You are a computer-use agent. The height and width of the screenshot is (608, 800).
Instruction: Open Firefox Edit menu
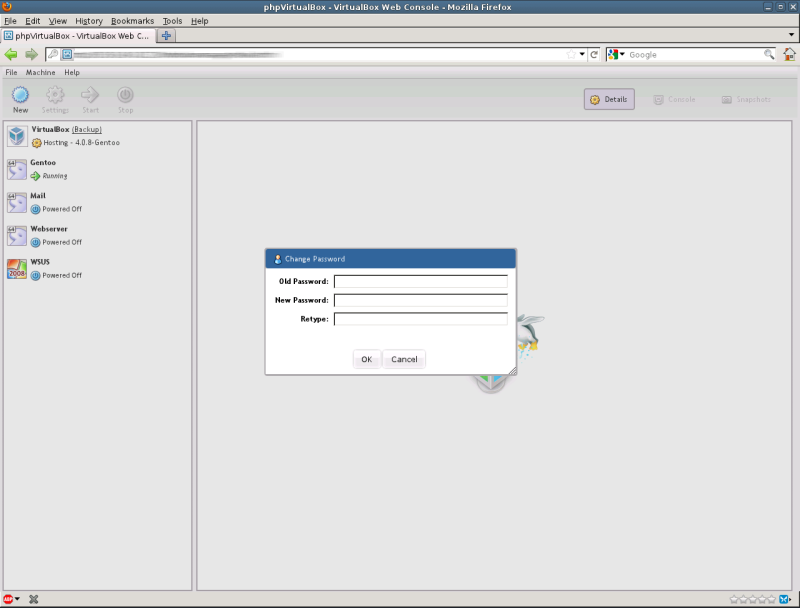33,21
